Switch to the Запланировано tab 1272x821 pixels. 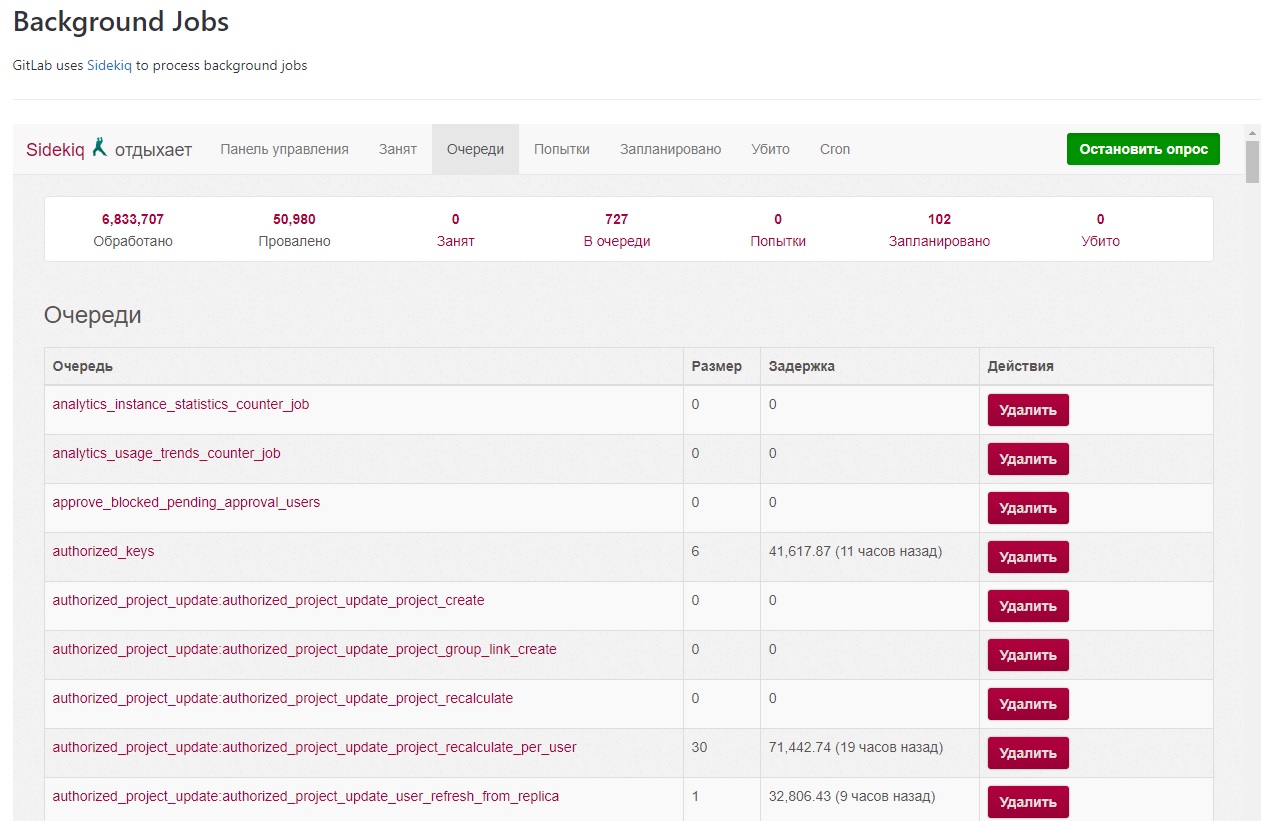(x=670, y=148)
